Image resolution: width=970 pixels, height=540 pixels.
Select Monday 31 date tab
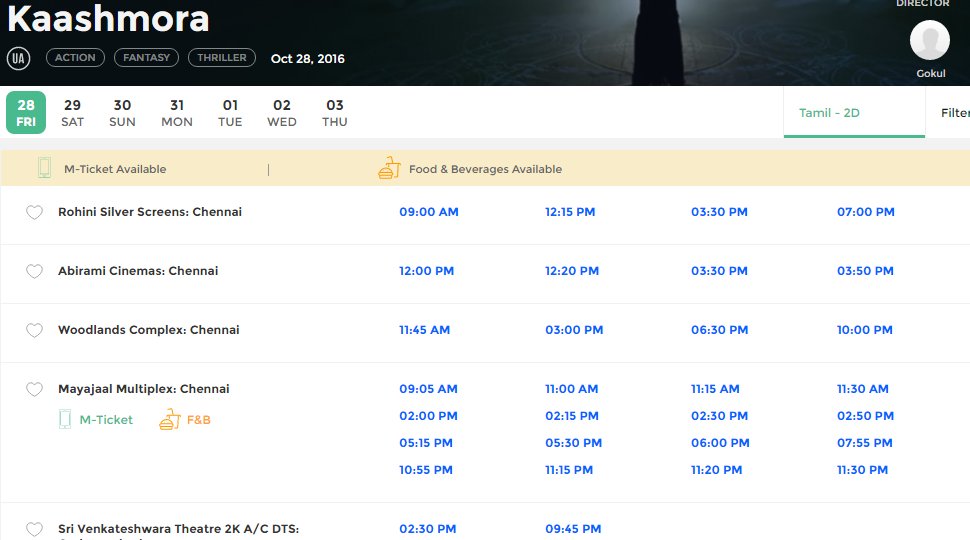point(177,113)
